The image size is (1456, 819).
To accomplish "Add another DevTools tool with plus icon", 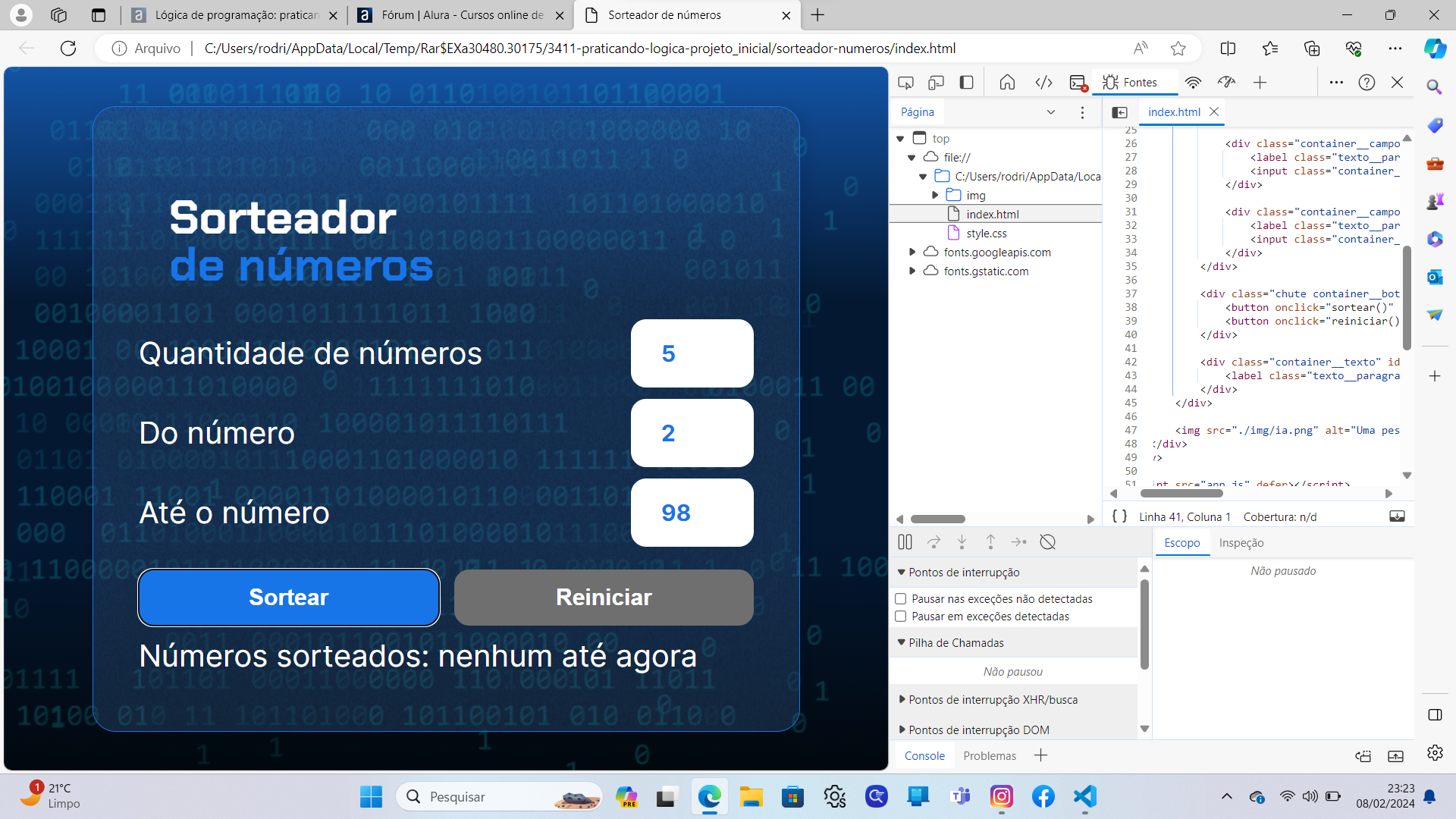I will click(x=1260, y=83).
